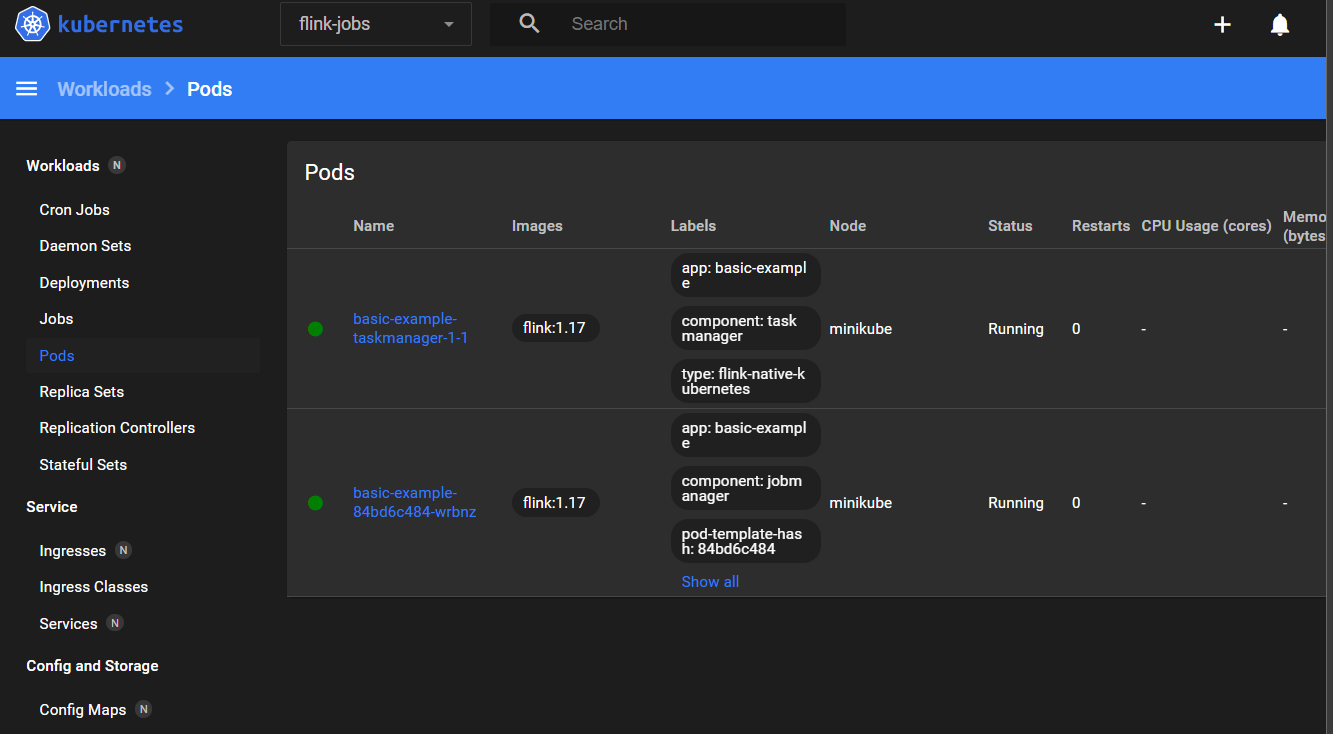
Task: Click minikube node in taskmanager row
Action: tap(860, 329)
